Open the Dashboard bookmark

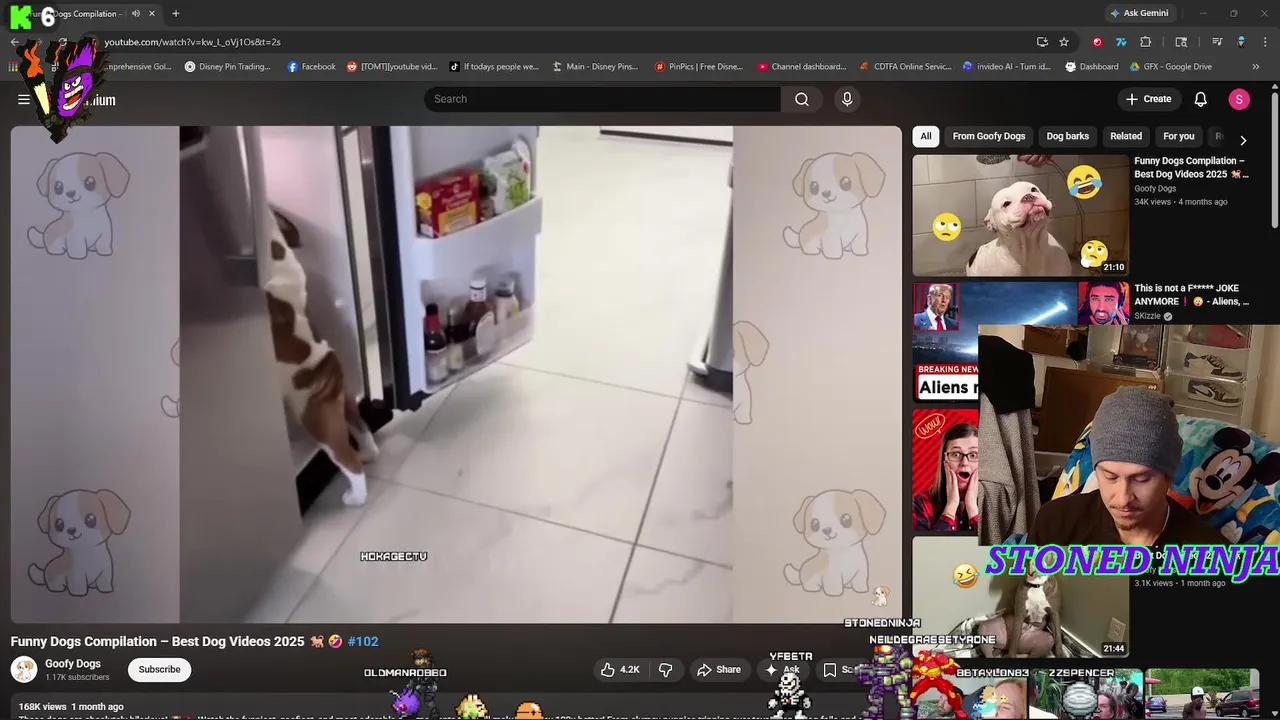(1092, 67)
